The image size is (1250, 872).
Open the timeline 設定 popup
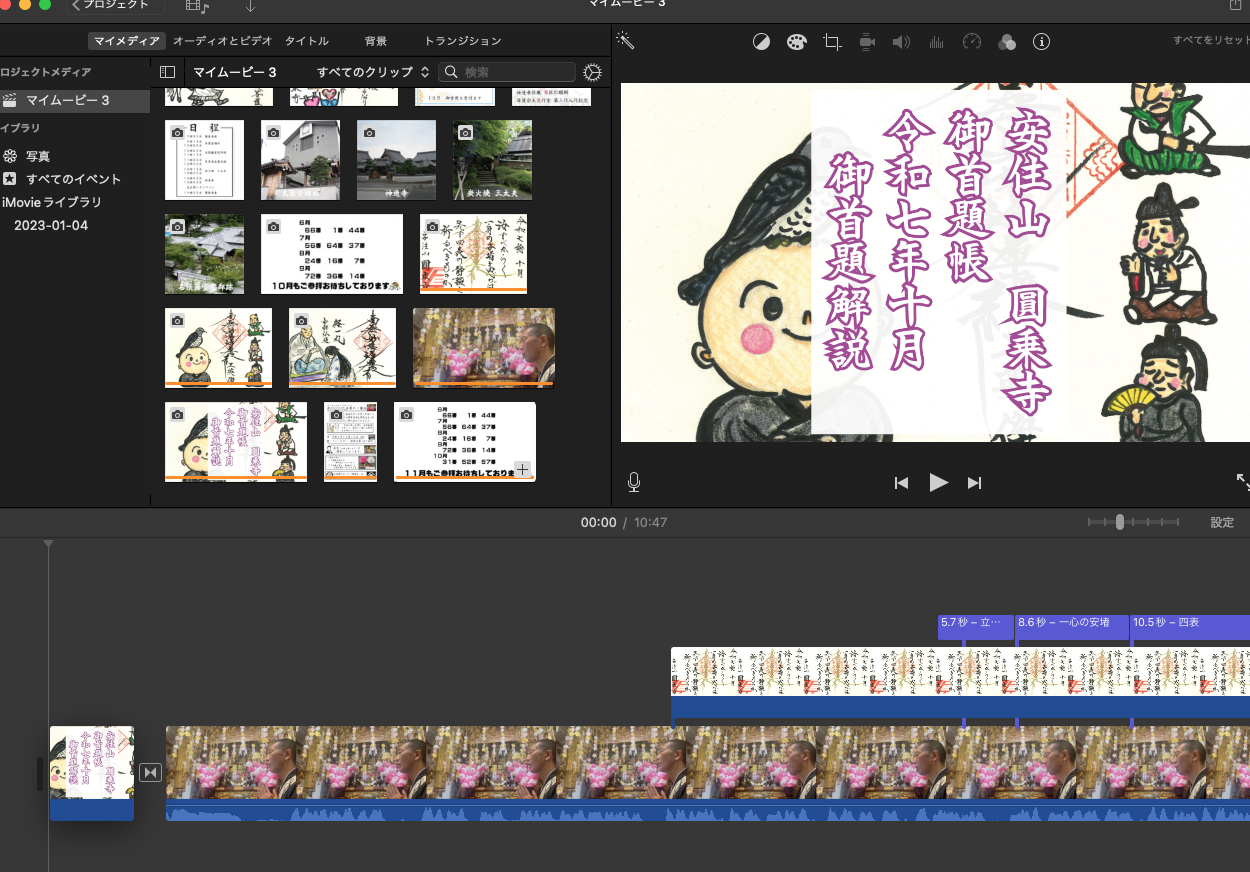1222,522
